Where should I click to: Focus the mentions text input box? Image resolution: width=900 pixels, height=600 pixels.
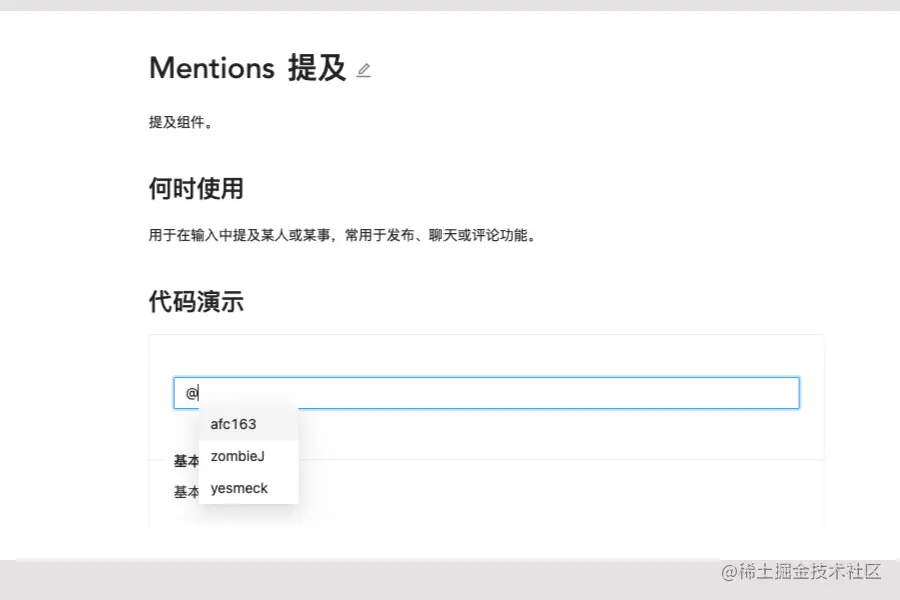[500, 393]
